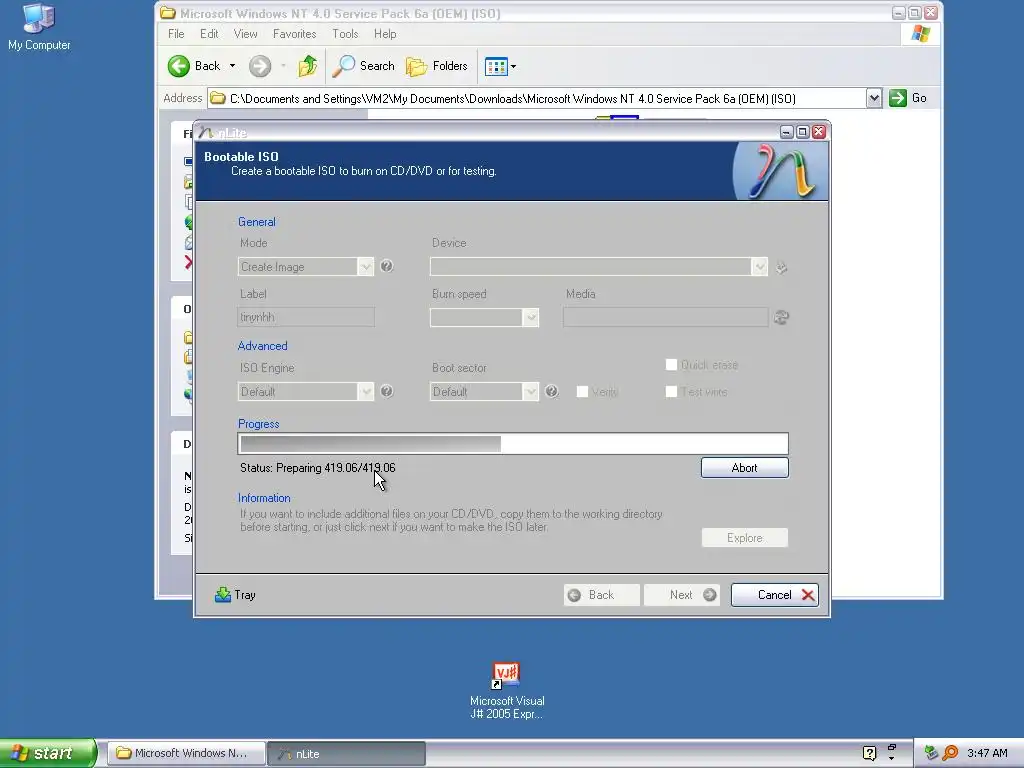Toggle the Quick erase checkbox
The height and width of the screenshot is (768, 1024).
pyautogui.click(x=671, y=364)
